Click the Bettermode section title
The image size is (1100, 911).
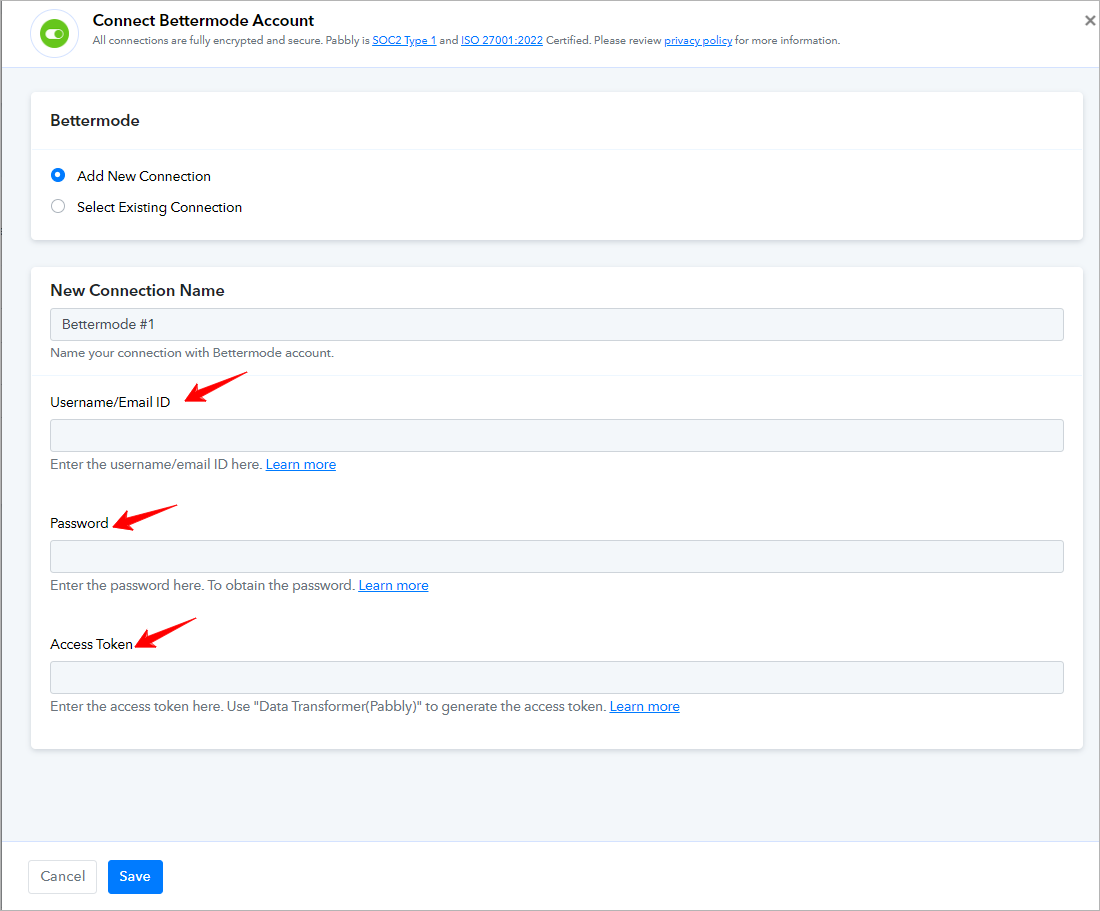[95, 121]
